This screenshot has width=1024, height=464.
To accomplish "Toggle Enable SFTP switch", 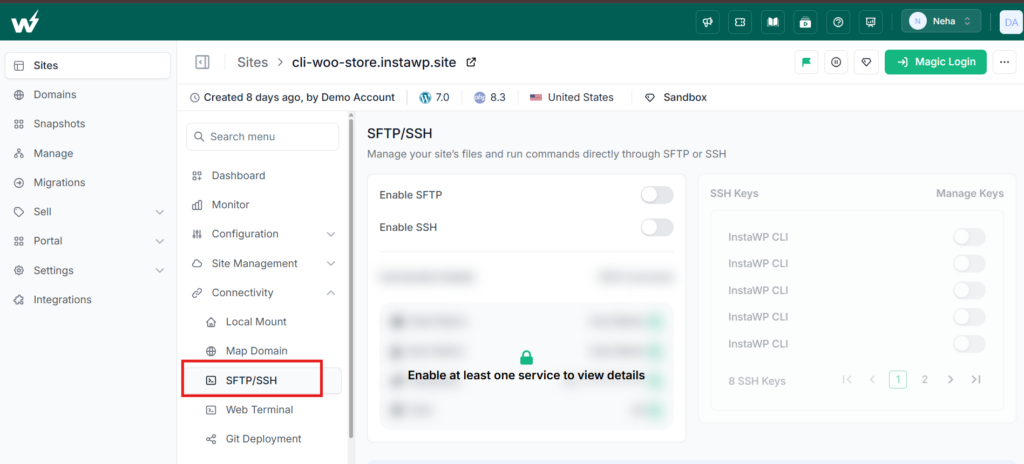I will [x=656, y=195].
